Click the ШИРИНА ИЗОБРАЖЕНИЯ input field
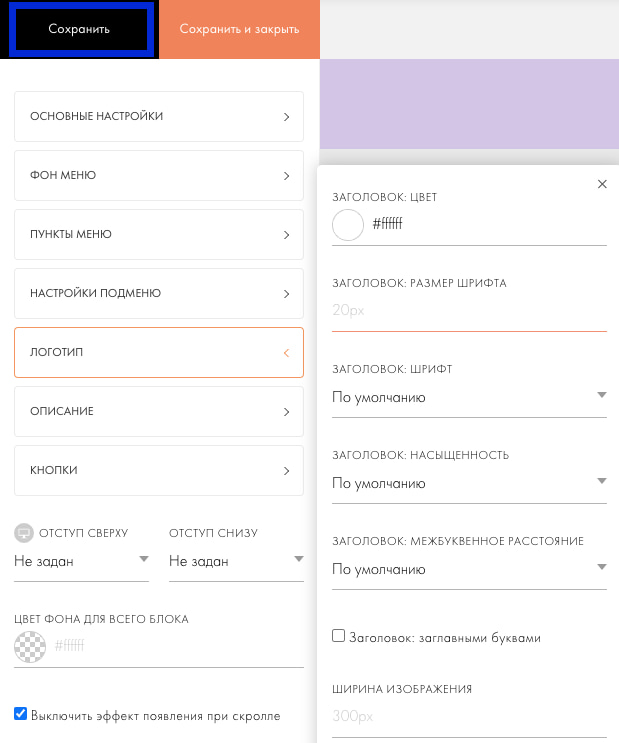The height and width of the screenshot is (743, 619). (x=469, y=717)
